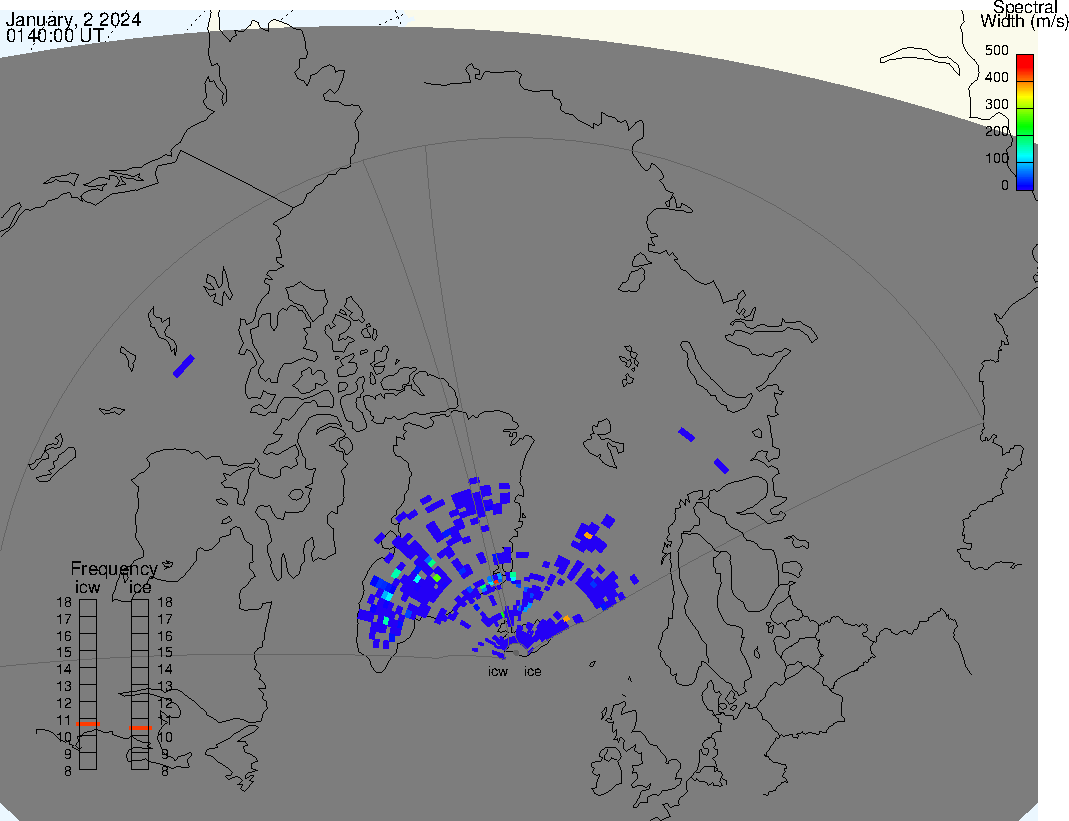Screen dimensions: 1069x821
Task: Click the 500 tick label on the color scale
Action: 996,50
